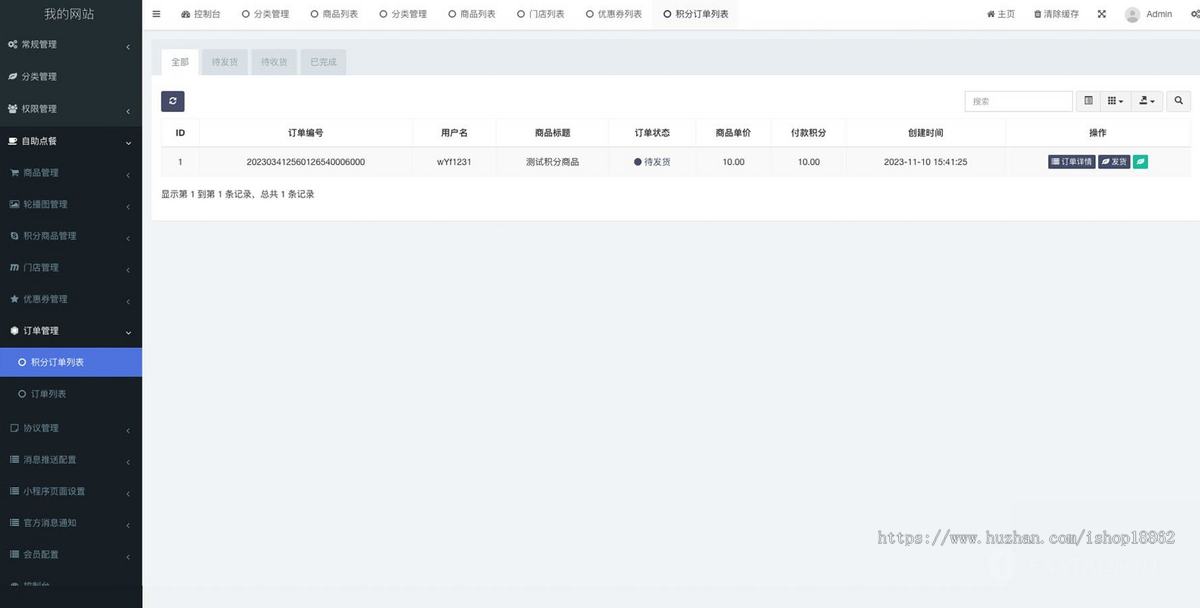
Task: Open the columns grid dropdown
Action: pyautogui.click(x=1115, y=101)
